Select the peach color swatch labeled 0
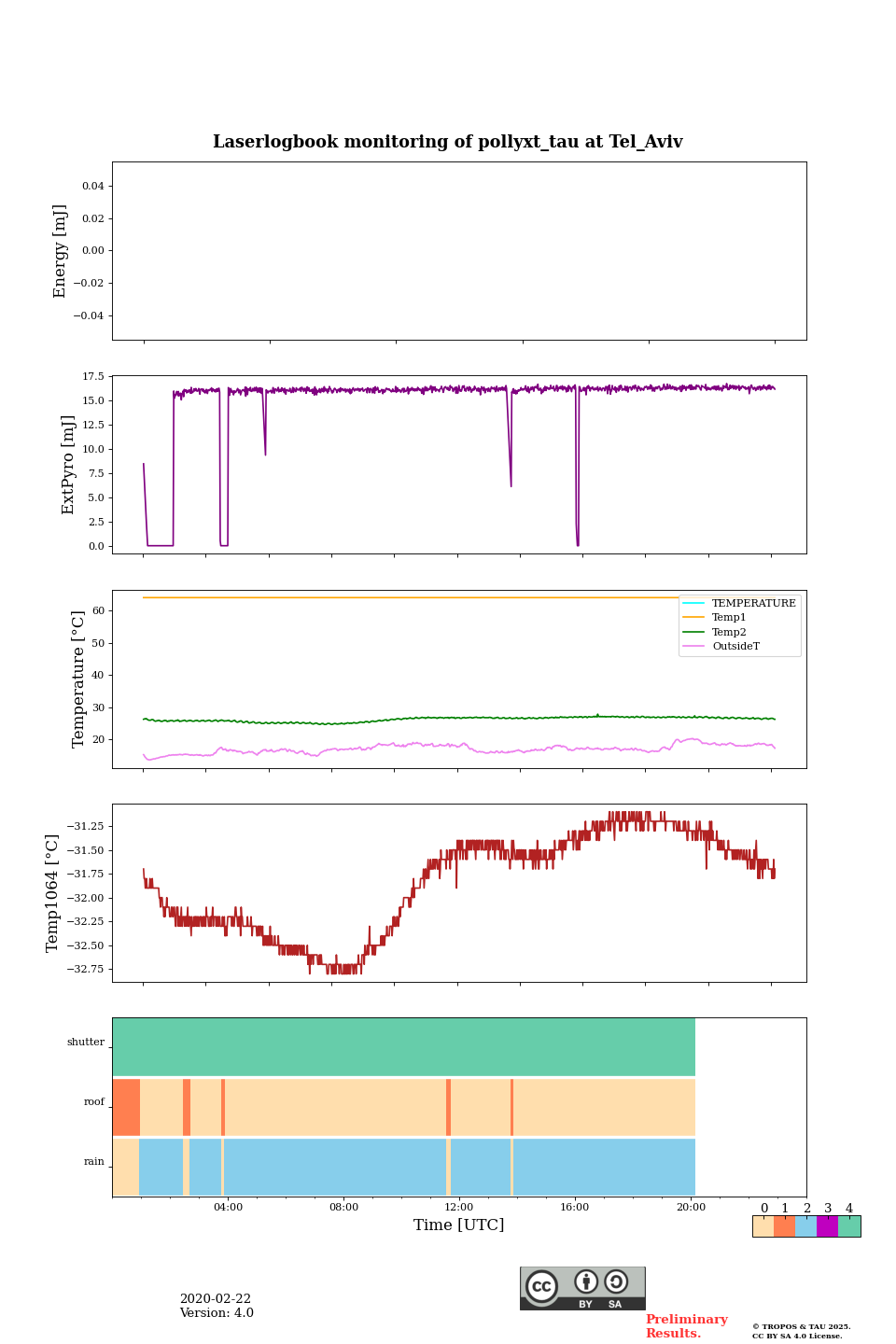 763,1226
